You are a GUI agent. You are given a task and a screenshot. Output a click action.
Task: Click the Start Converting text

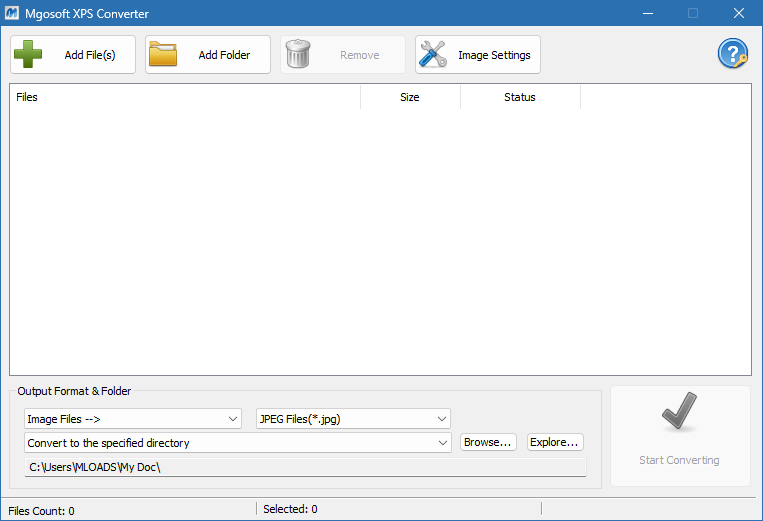click(x=679, y=460)
